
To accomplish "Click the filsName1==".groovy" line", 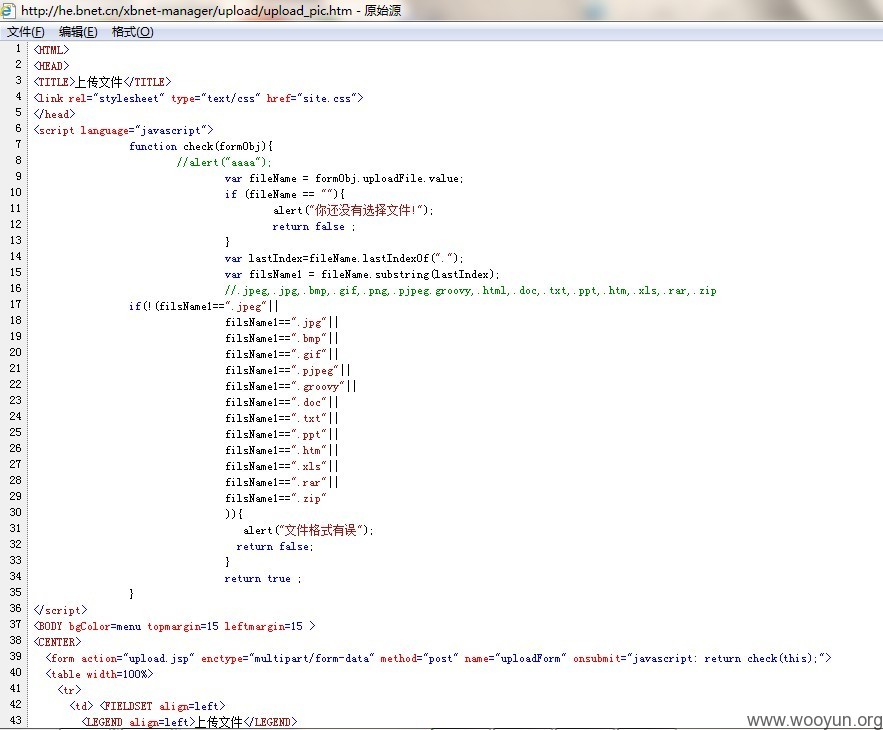I will click(x=291, y=386).
